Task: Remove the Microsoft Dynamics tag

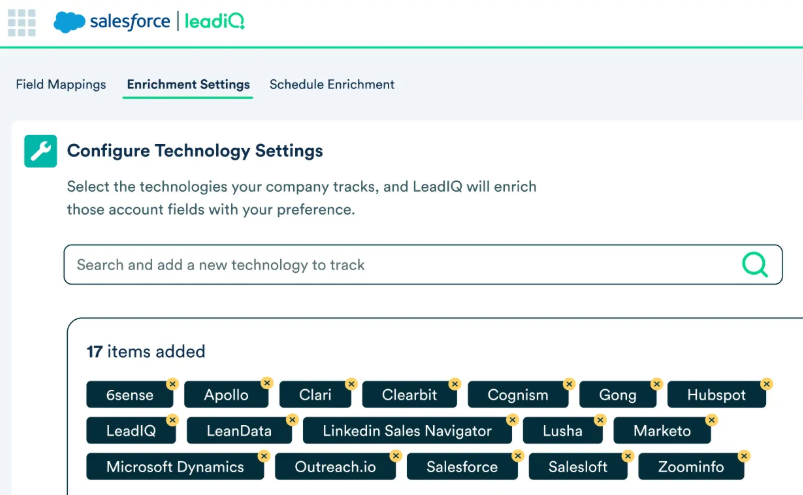Action: (x=264, y=456)
